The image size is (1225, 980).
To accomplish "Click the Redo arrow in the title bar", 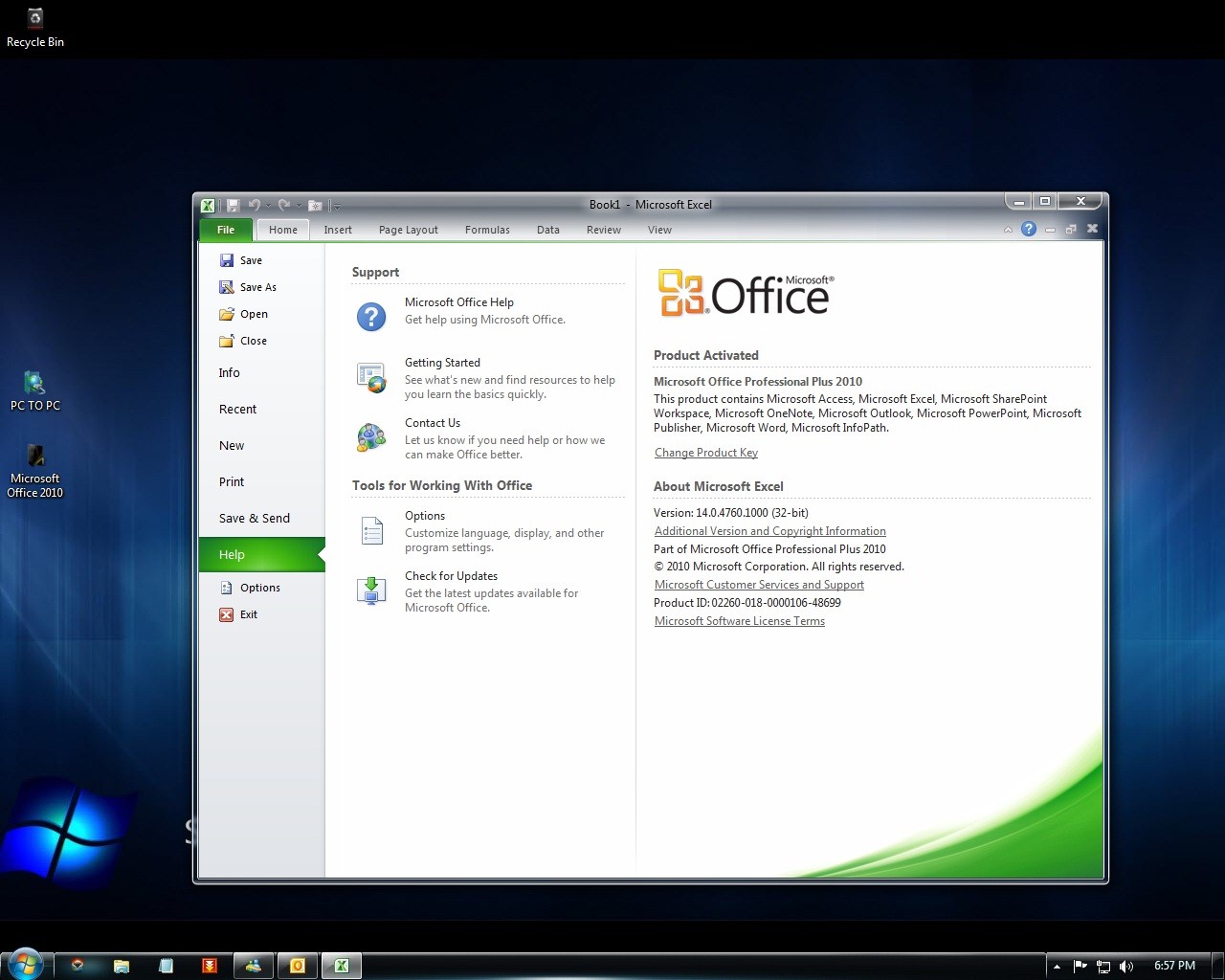I will (284, 205).
